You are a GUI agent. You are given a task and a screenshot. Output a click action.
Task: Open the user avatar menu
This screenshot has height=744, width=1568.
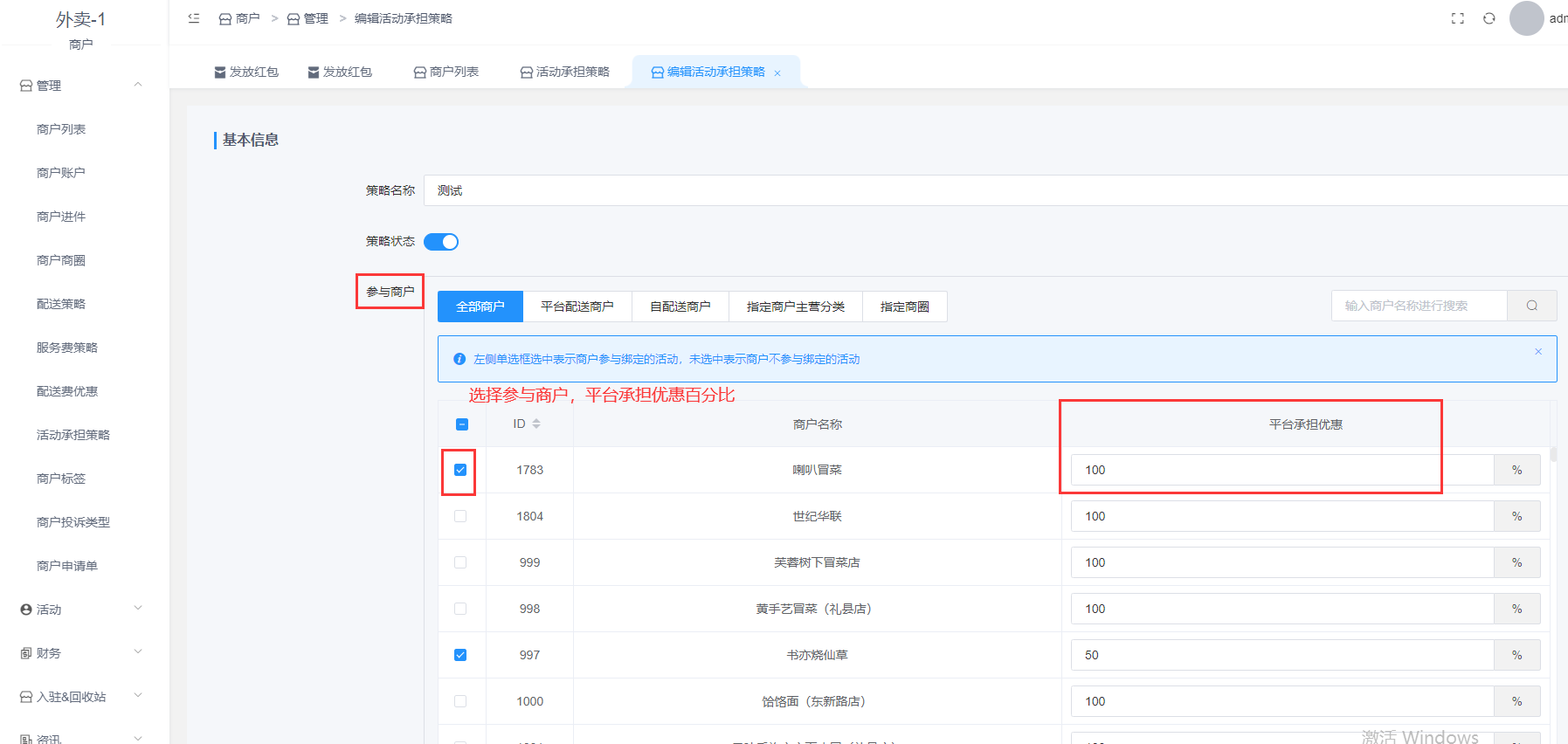1527,18
